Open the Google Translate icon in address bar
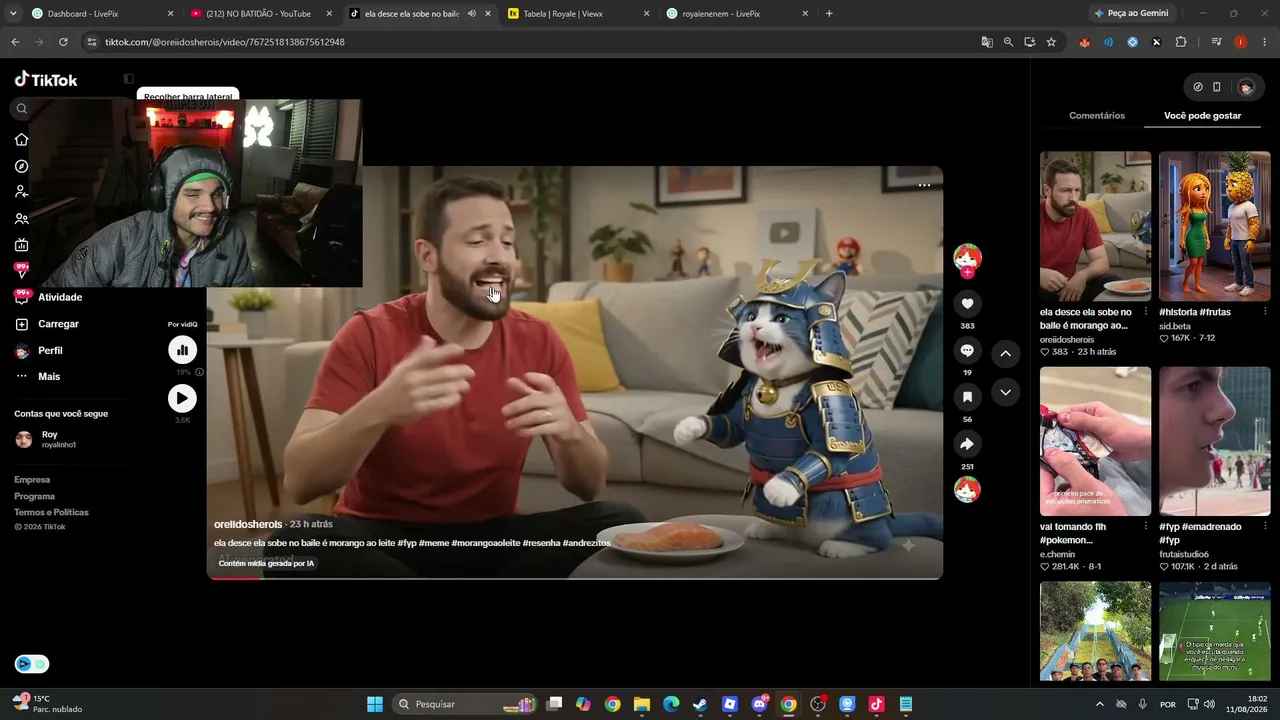 click(x=987, y=42)
